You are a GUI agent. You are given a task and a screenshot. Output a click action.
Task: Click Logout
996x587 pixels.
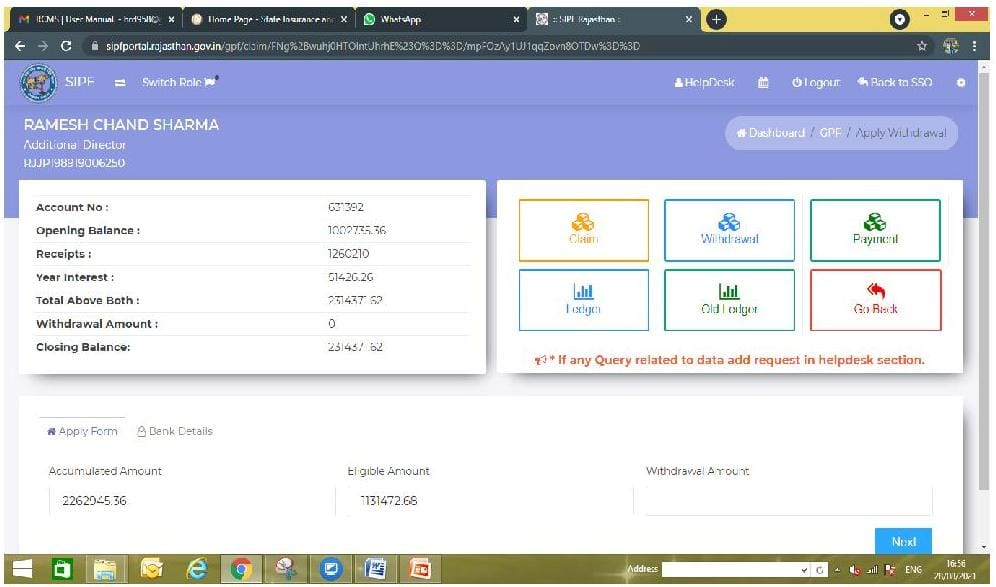816,83
